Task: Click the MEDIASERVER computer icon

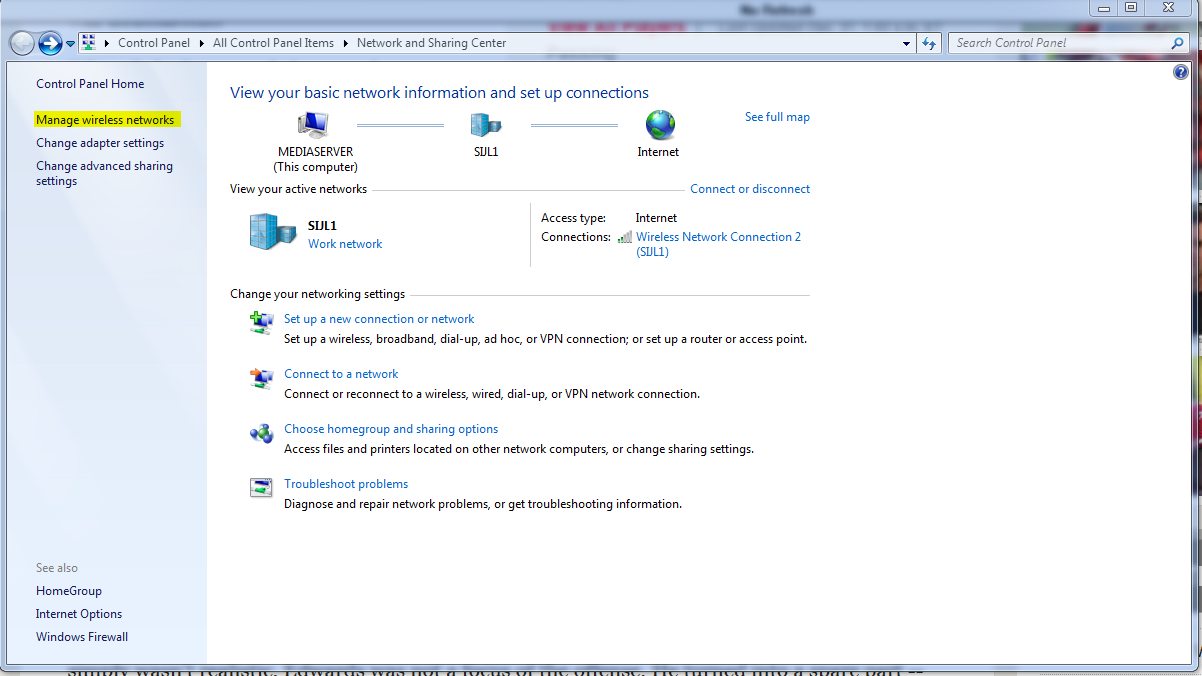Action: click(314, 125)
